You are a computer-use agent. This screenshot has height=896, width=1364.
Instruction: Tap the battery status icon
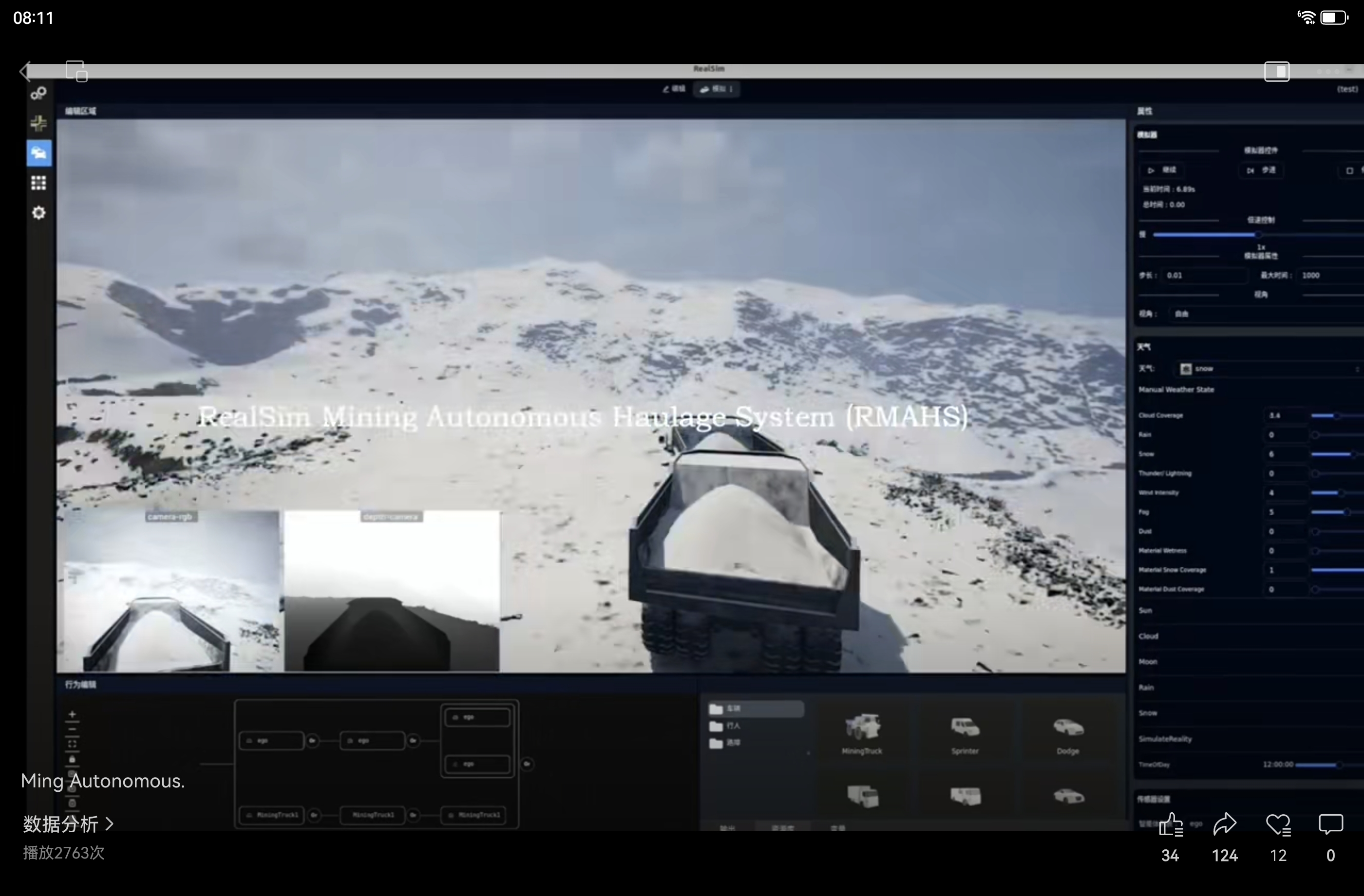click(x=1334, y=18)
